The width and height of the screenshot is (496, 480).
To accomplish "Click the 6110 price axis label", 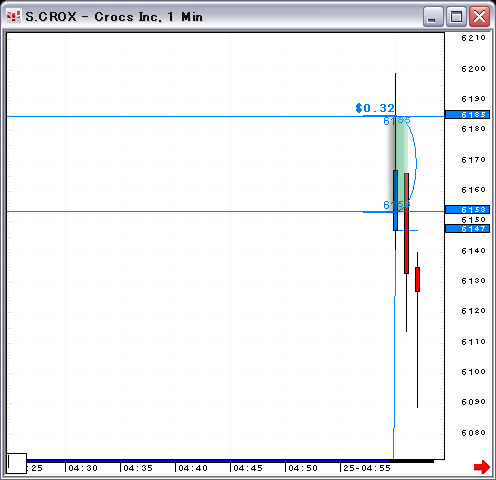I will click(x=473, y=342).
